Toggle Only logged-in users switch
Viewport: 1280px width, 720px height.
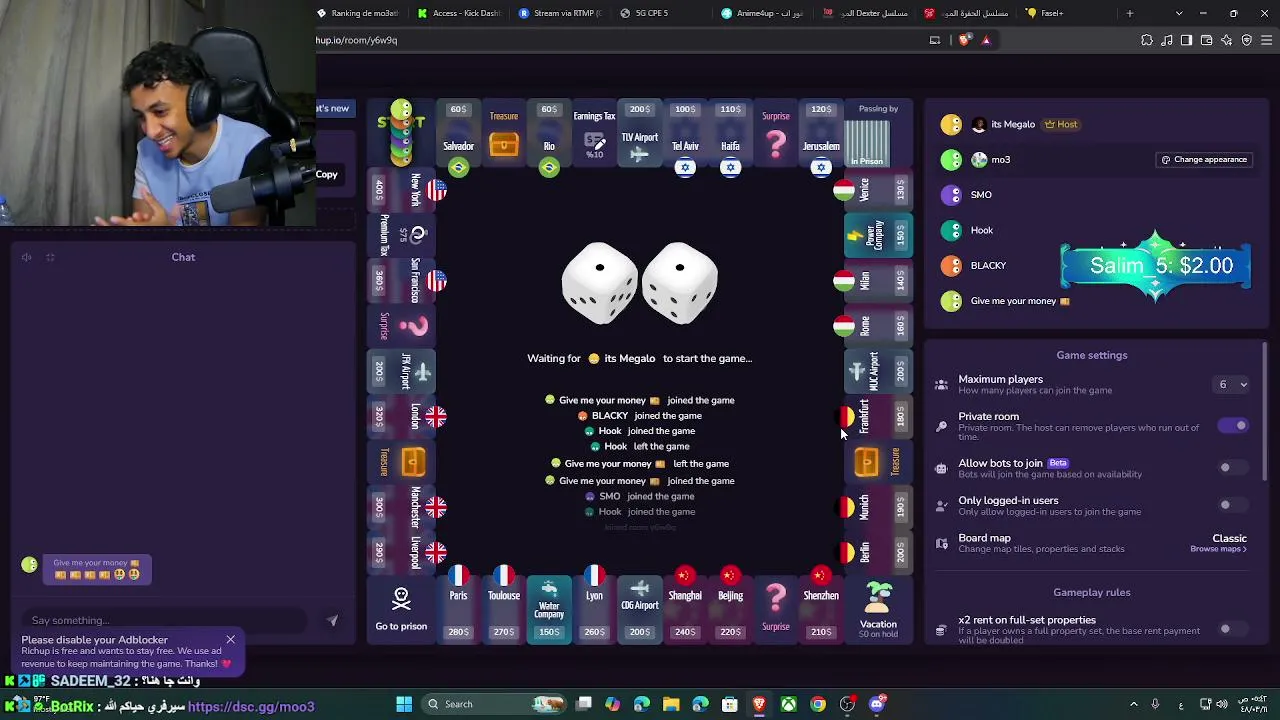(x=1233, y=504)
